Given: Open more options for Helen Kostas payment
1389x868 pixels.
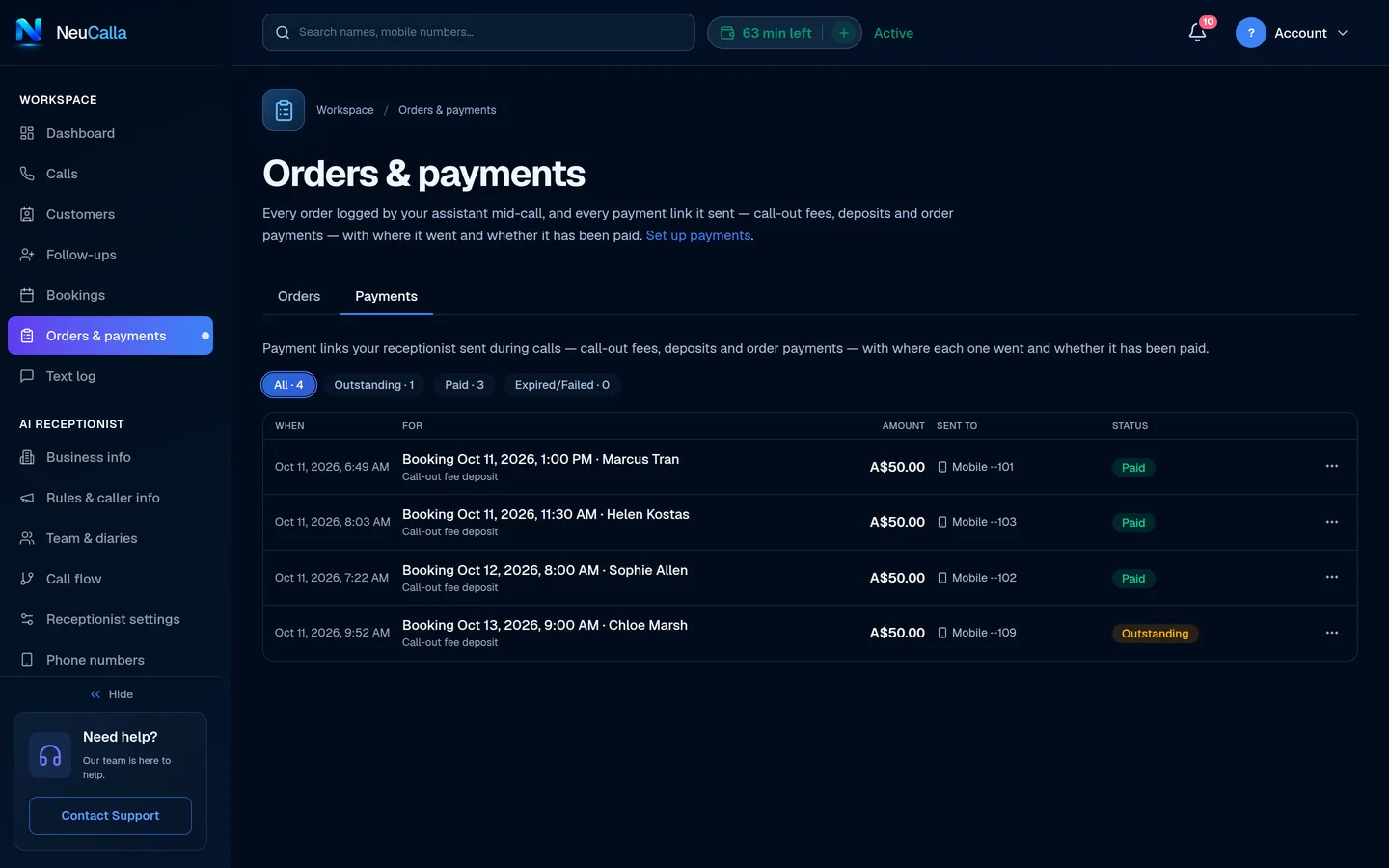Looking at the screenshot, I should pyautogui.click(x=1332, y=522).
